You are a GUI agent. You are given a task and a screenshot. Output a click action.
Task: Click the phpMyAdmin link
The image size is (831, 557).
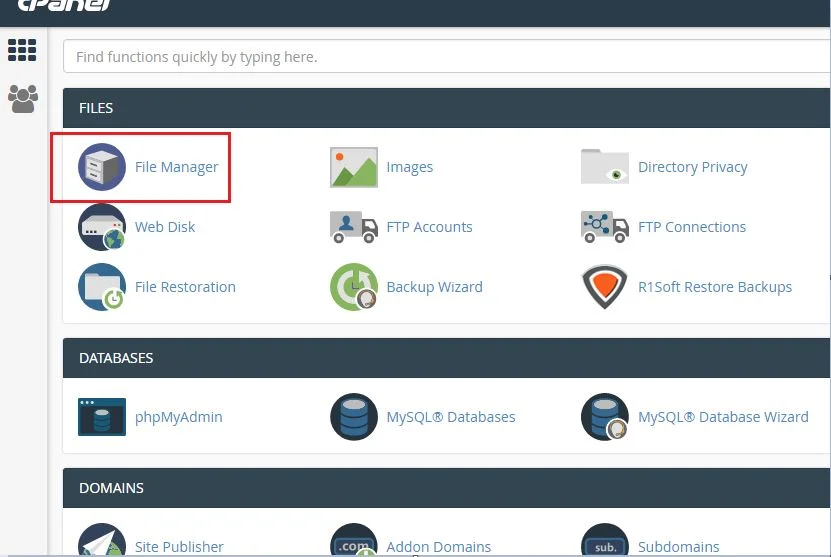tap(179, 417)
